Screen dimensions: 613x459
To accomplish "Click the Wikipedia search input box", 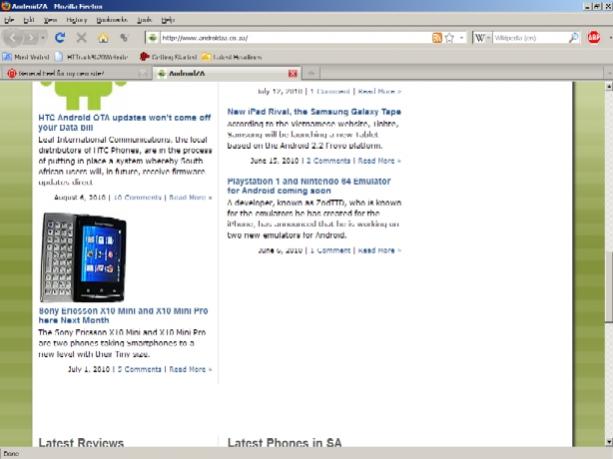I will (x=530, y=38).
